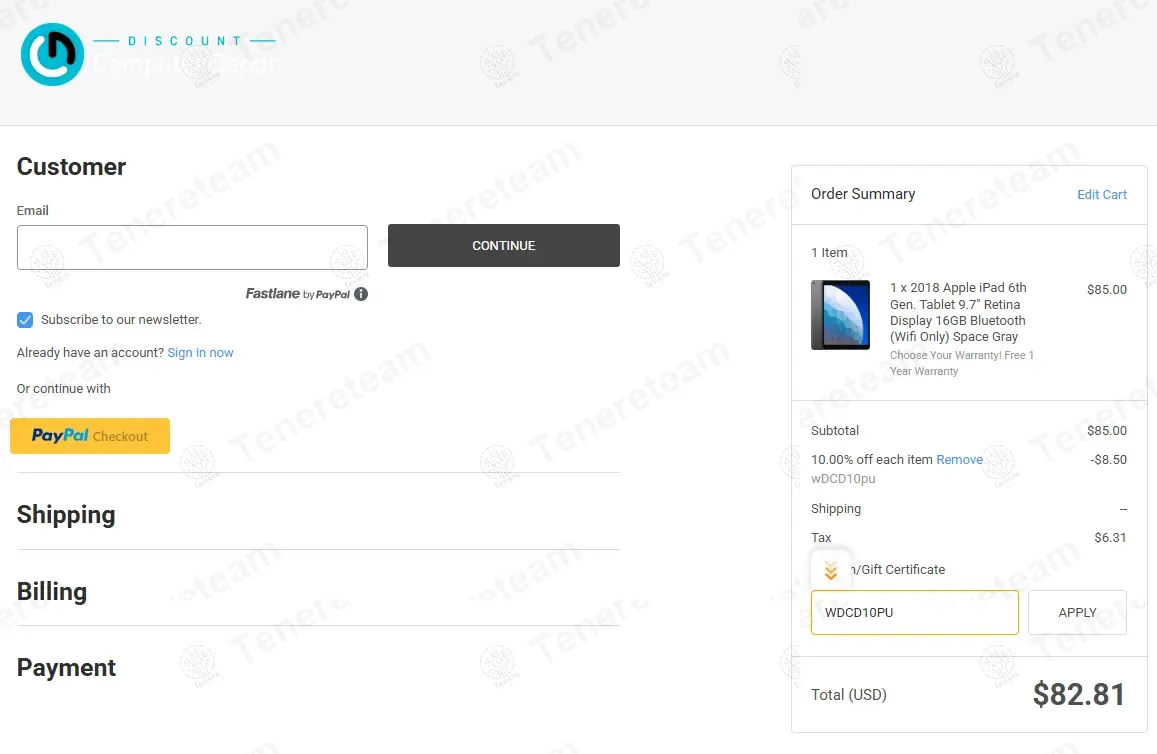This screenshot has height=754, width=1157.
Task: Open Edit Cart link
Action: (1102, 195)
